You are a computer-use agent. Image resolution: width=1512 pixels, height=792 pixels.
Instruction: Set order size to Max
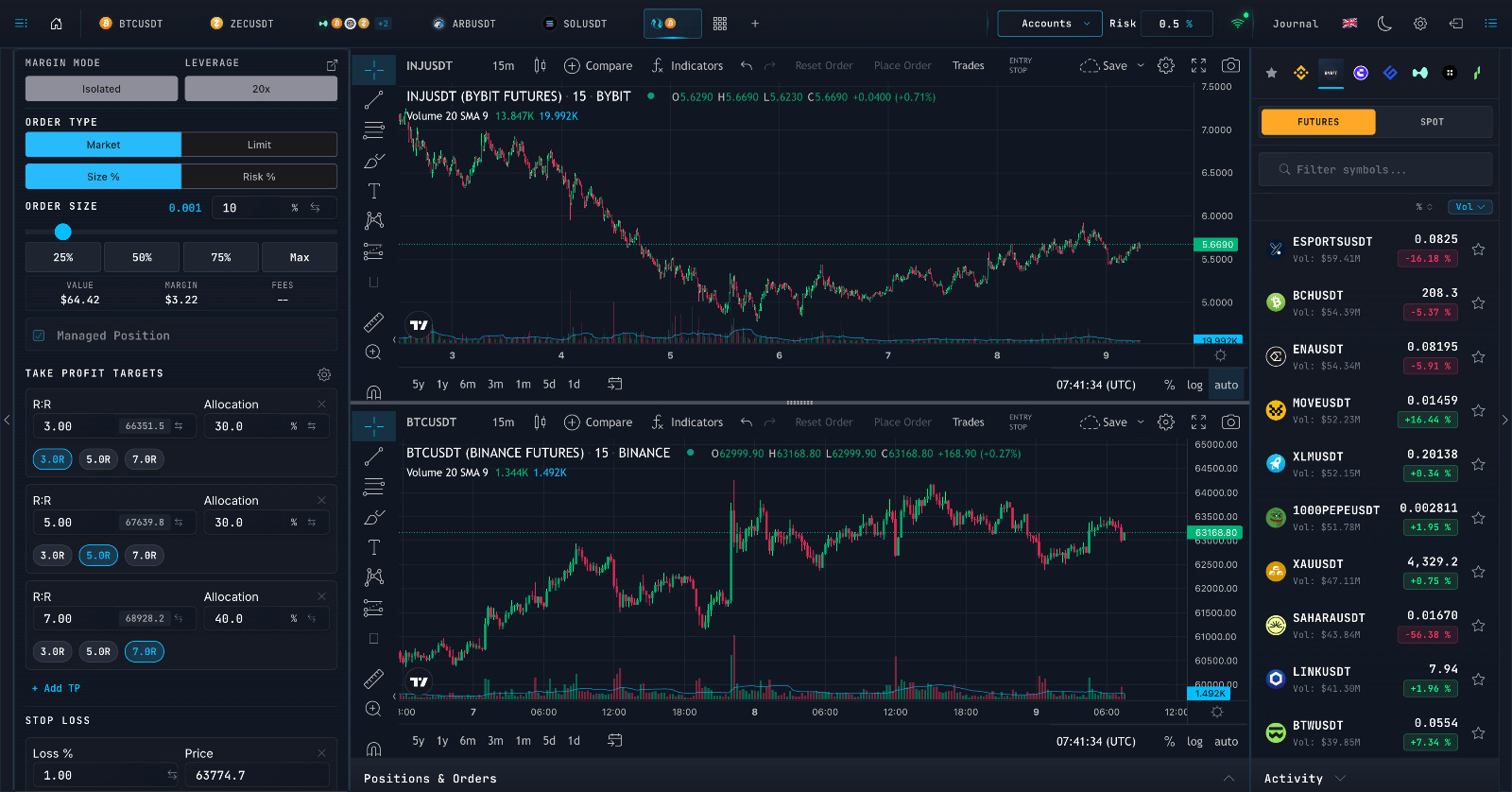[300, 257]
